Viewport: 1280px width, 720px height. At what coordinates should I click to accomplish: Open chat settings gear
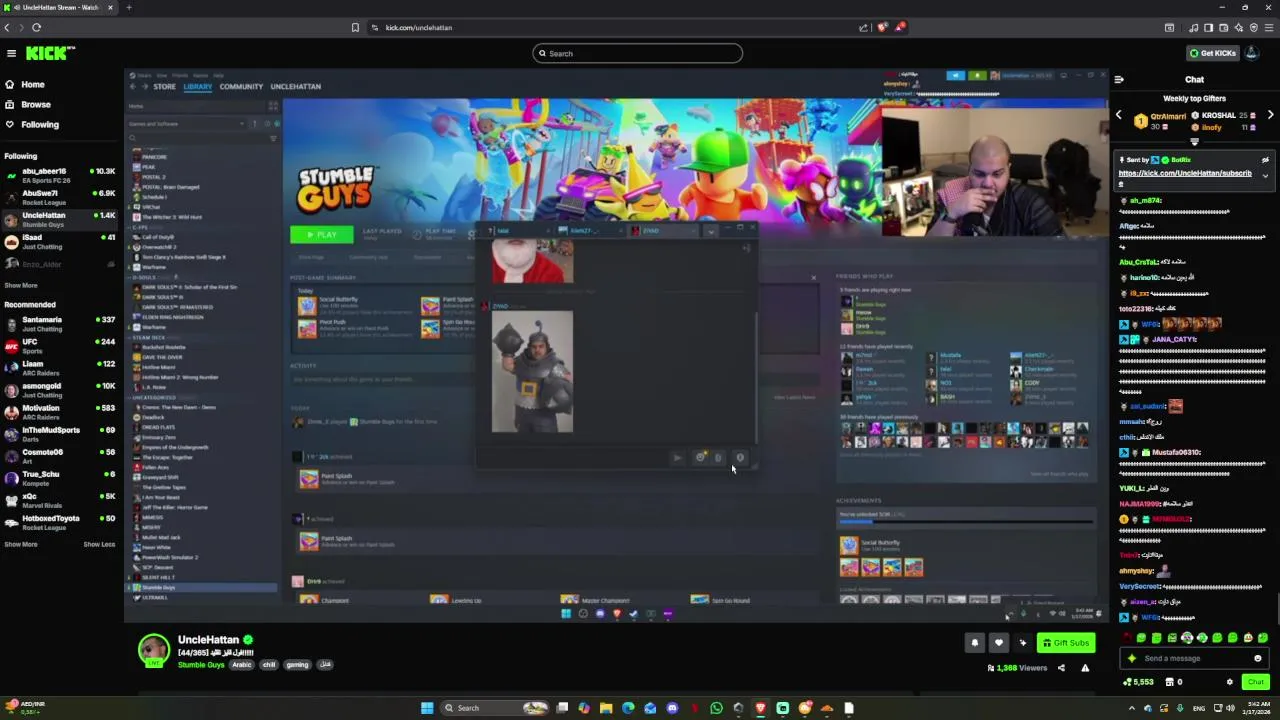[1230, 682]
